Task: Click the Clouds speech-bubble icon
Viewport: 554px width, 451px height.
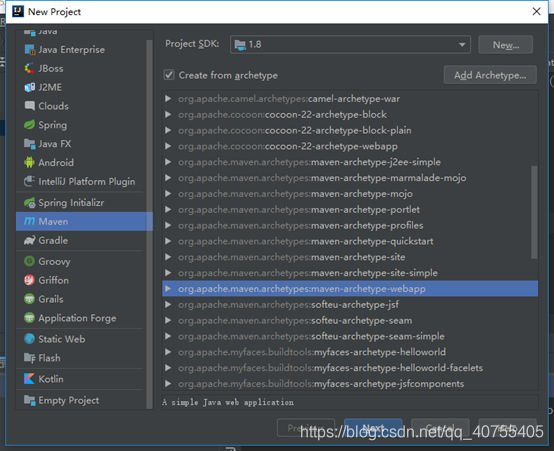Action: [x=30, y=106]
